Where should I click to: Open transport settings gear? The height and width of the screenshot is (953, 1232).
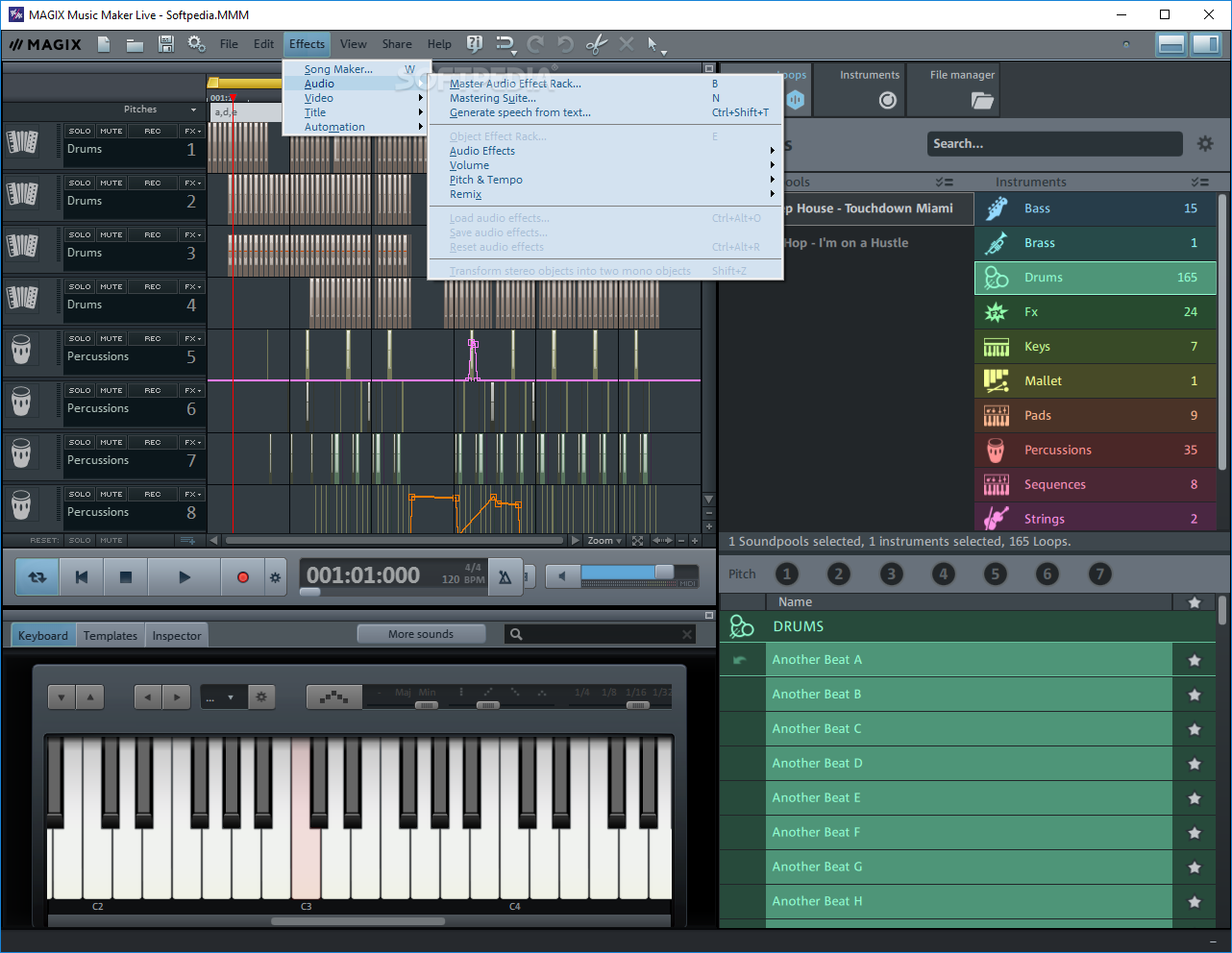[275, 577]
